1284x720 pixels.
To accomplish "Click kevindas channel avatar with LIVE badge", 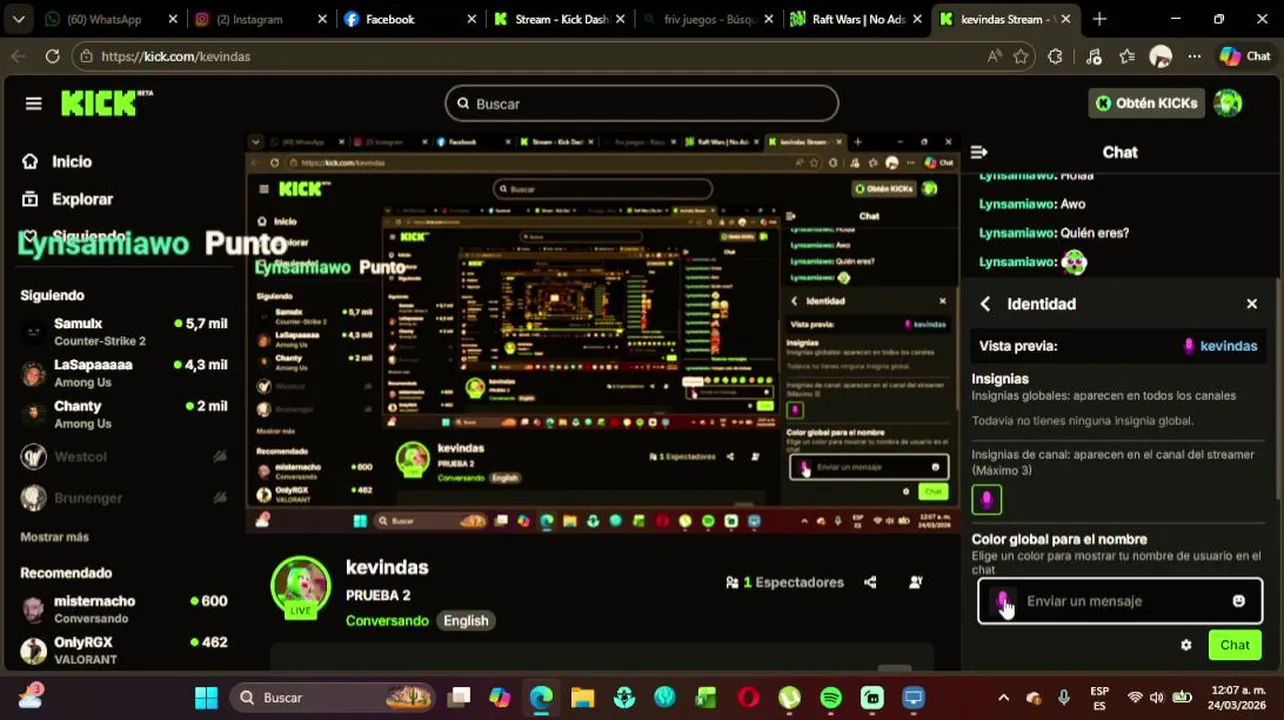I will pos(301,587).
